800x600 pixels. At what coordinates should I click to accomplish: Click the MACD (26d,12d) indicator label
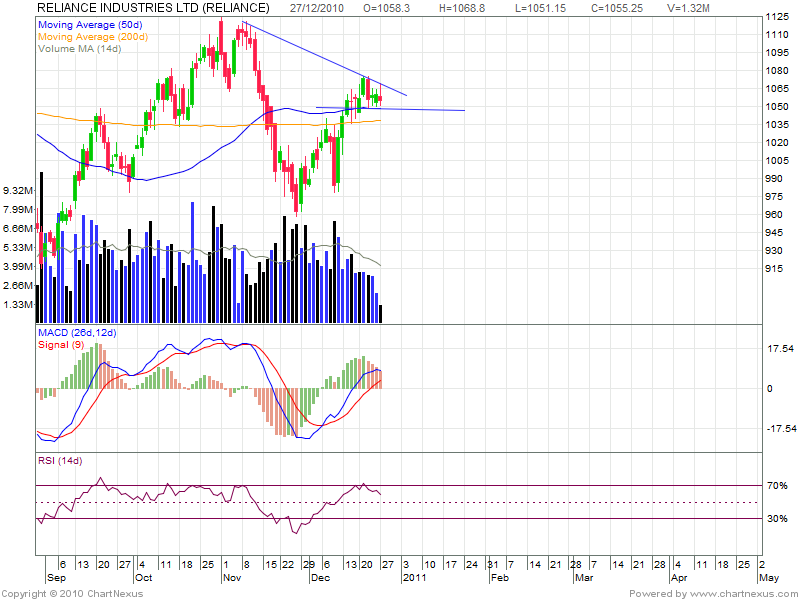tap(77, 332)
